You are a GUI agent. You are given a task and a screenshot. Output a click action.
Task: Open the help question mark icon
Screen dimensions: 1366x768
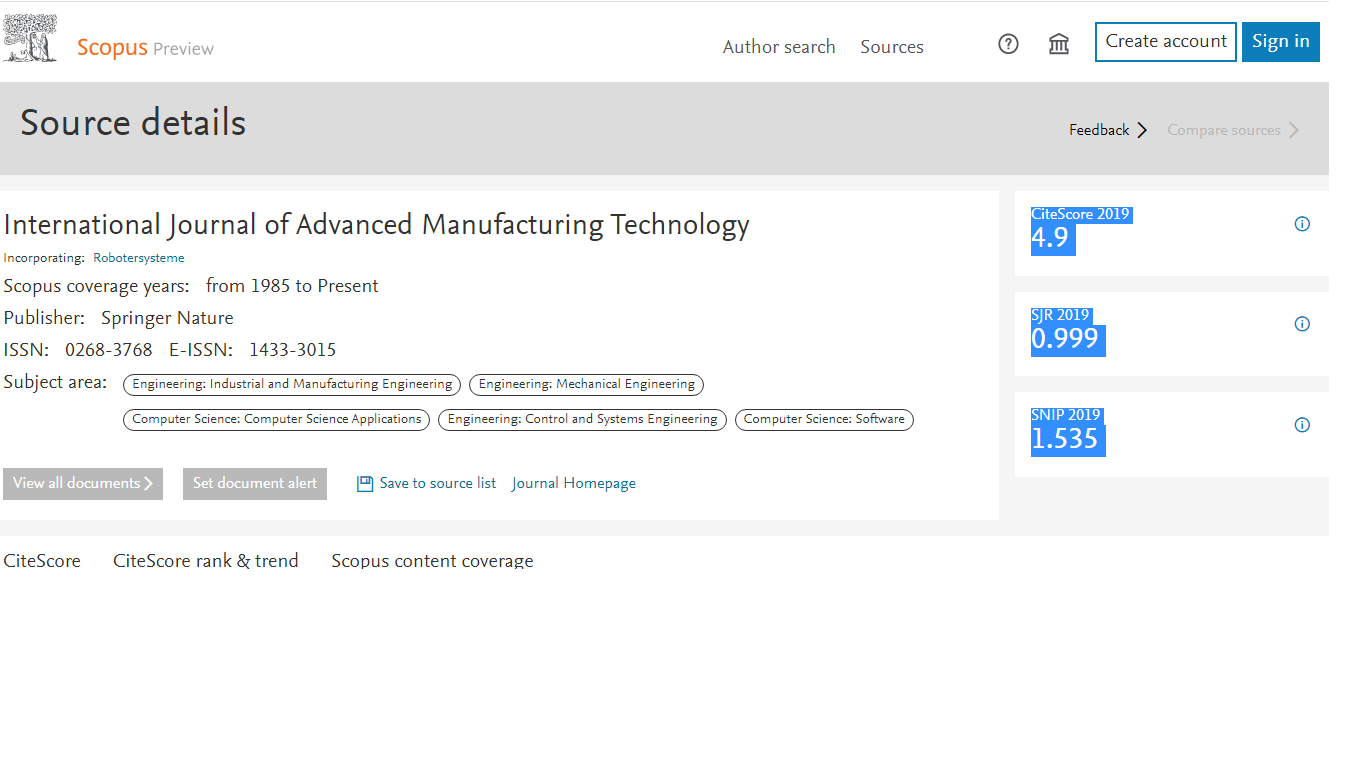[x=1008, y=44]
